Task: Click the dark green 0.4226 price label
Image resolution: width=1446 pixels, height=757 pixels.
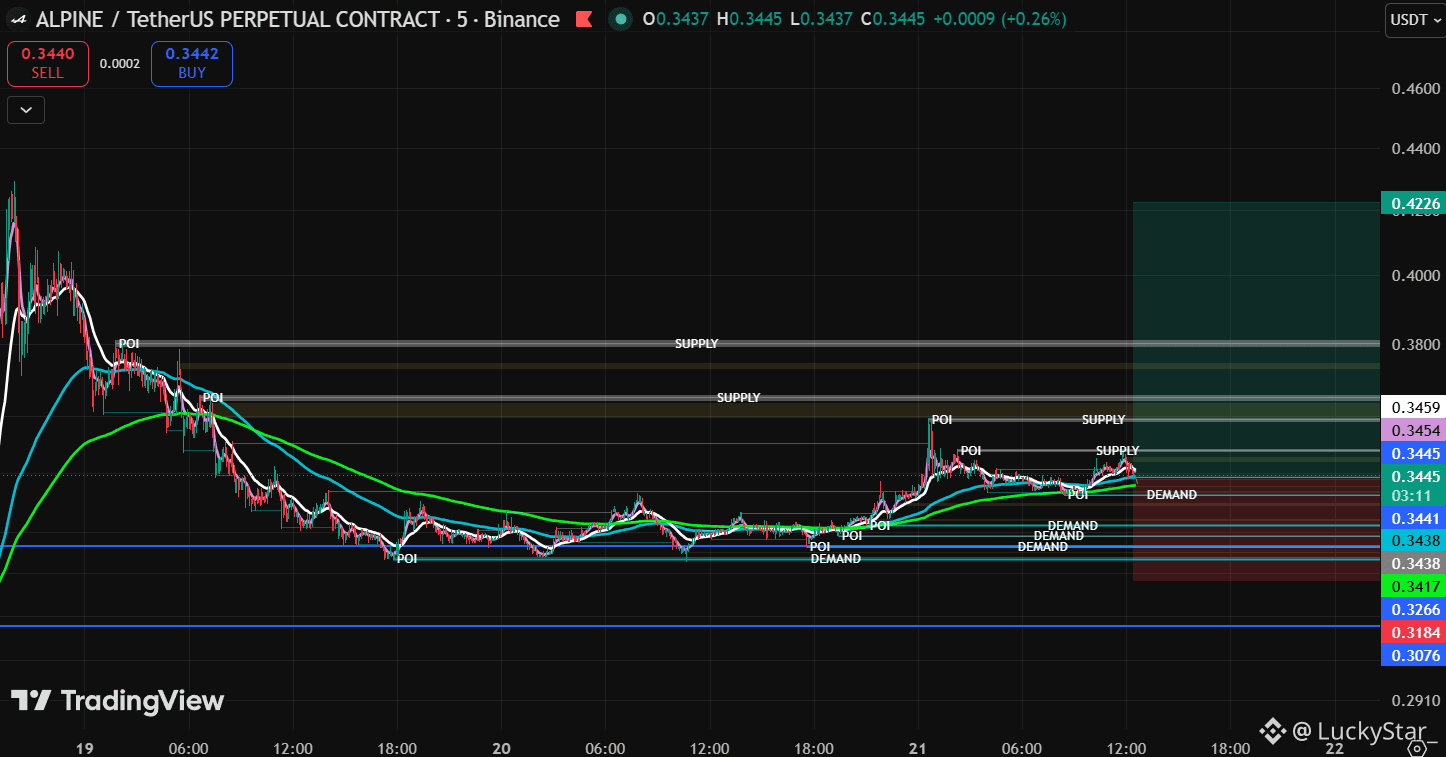Action: [1412, 204]
